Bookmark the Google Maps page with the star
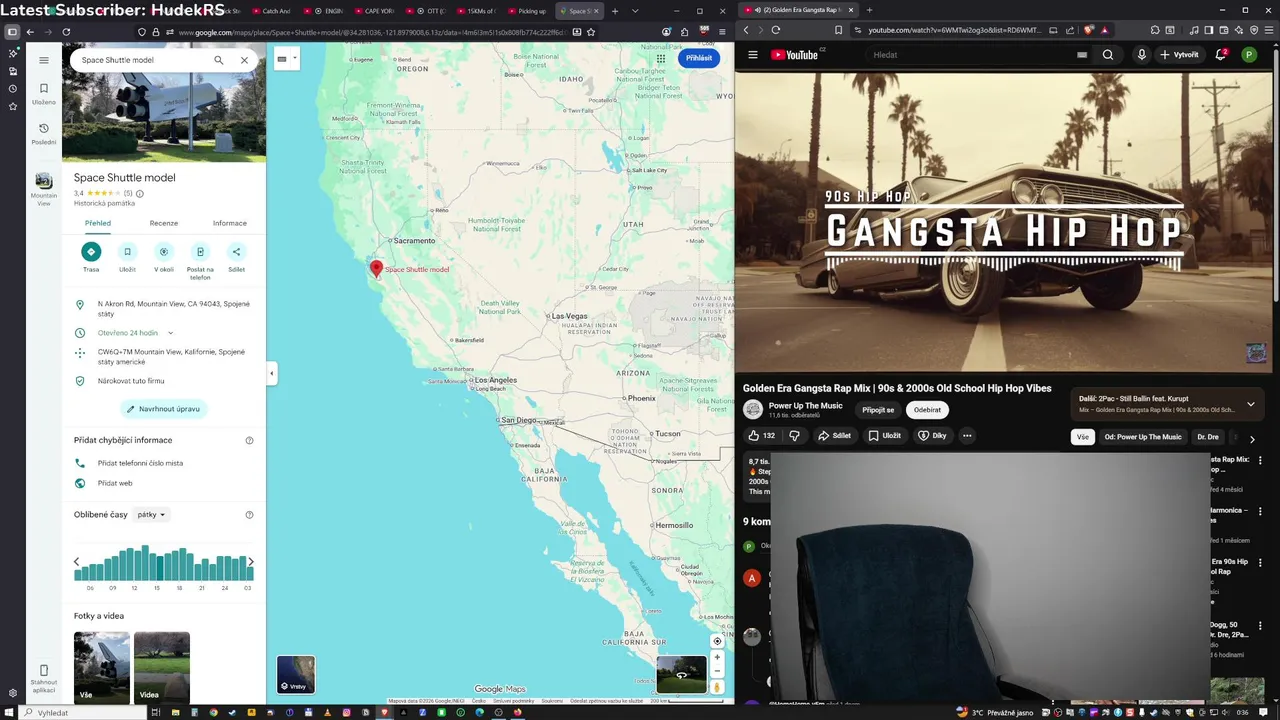Viewport: 1280px width, 720px height. (593, 32)
